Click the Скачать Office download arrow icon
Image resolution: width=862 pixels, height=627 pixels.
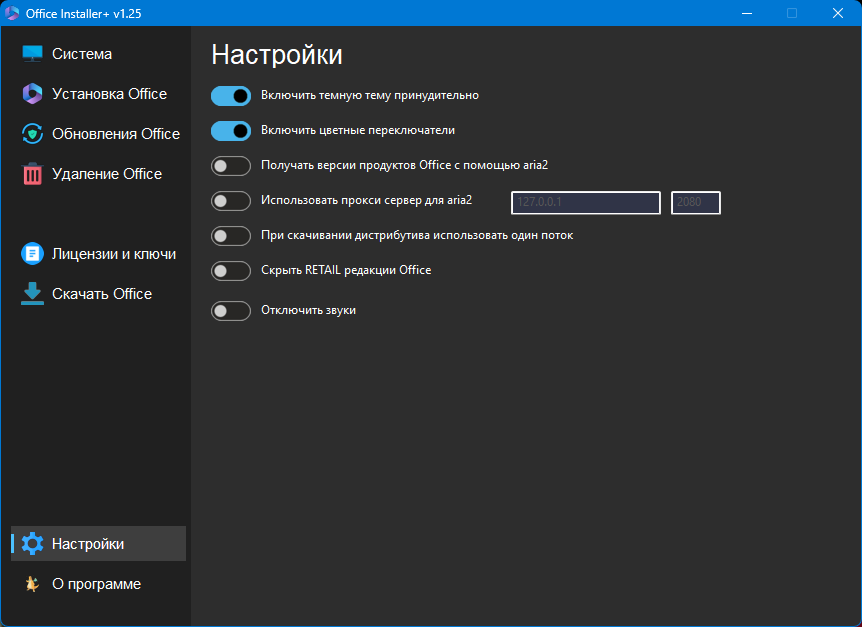click(32, 294)
